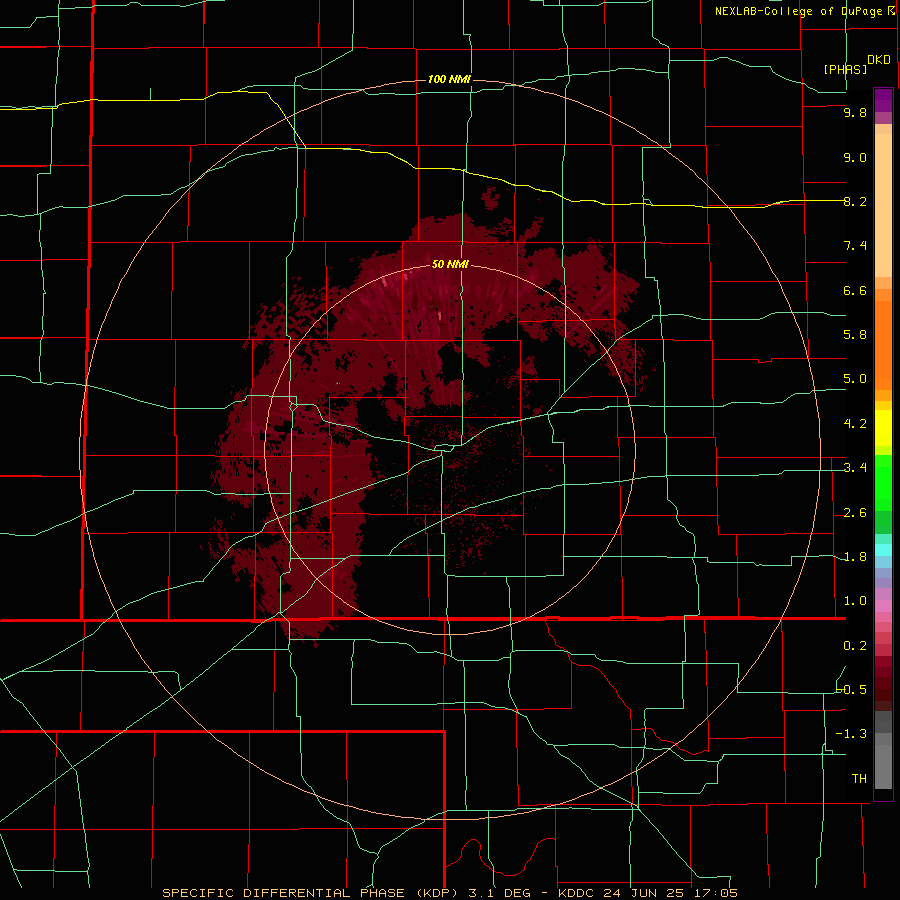Select the 9.8 value on the legend

tap(855, 112)
